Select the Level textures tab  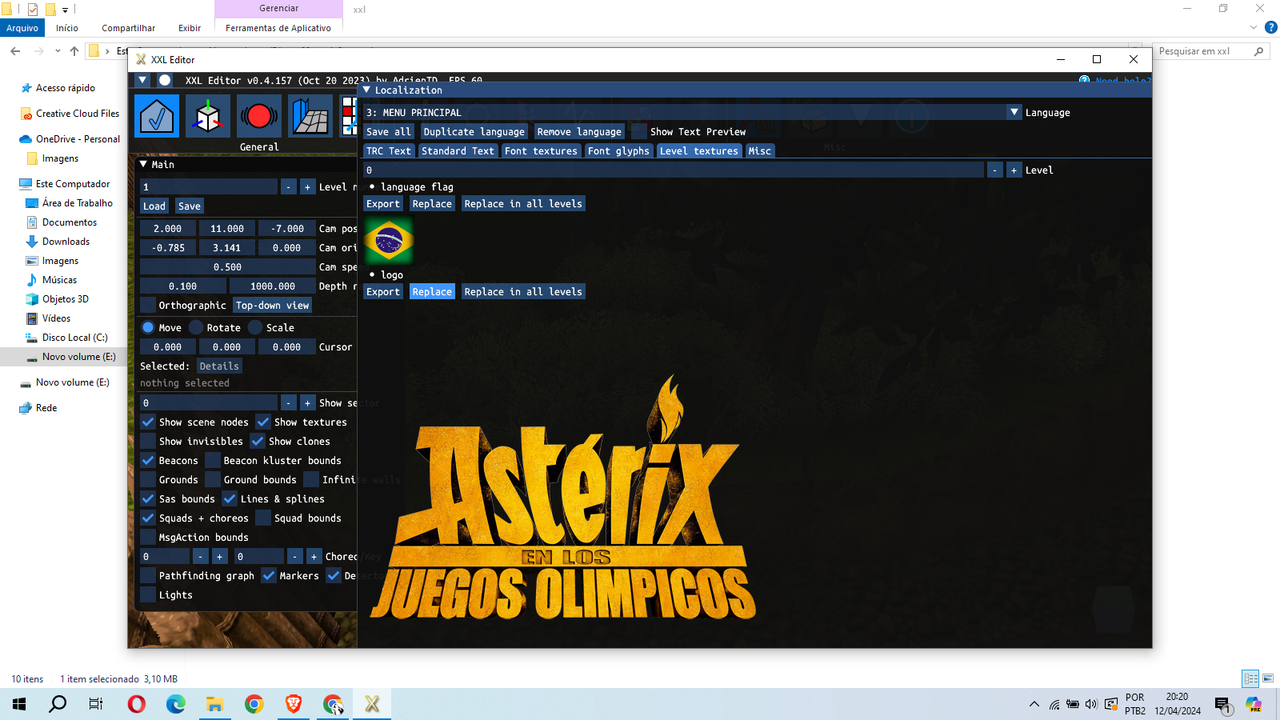click(699, 151)
